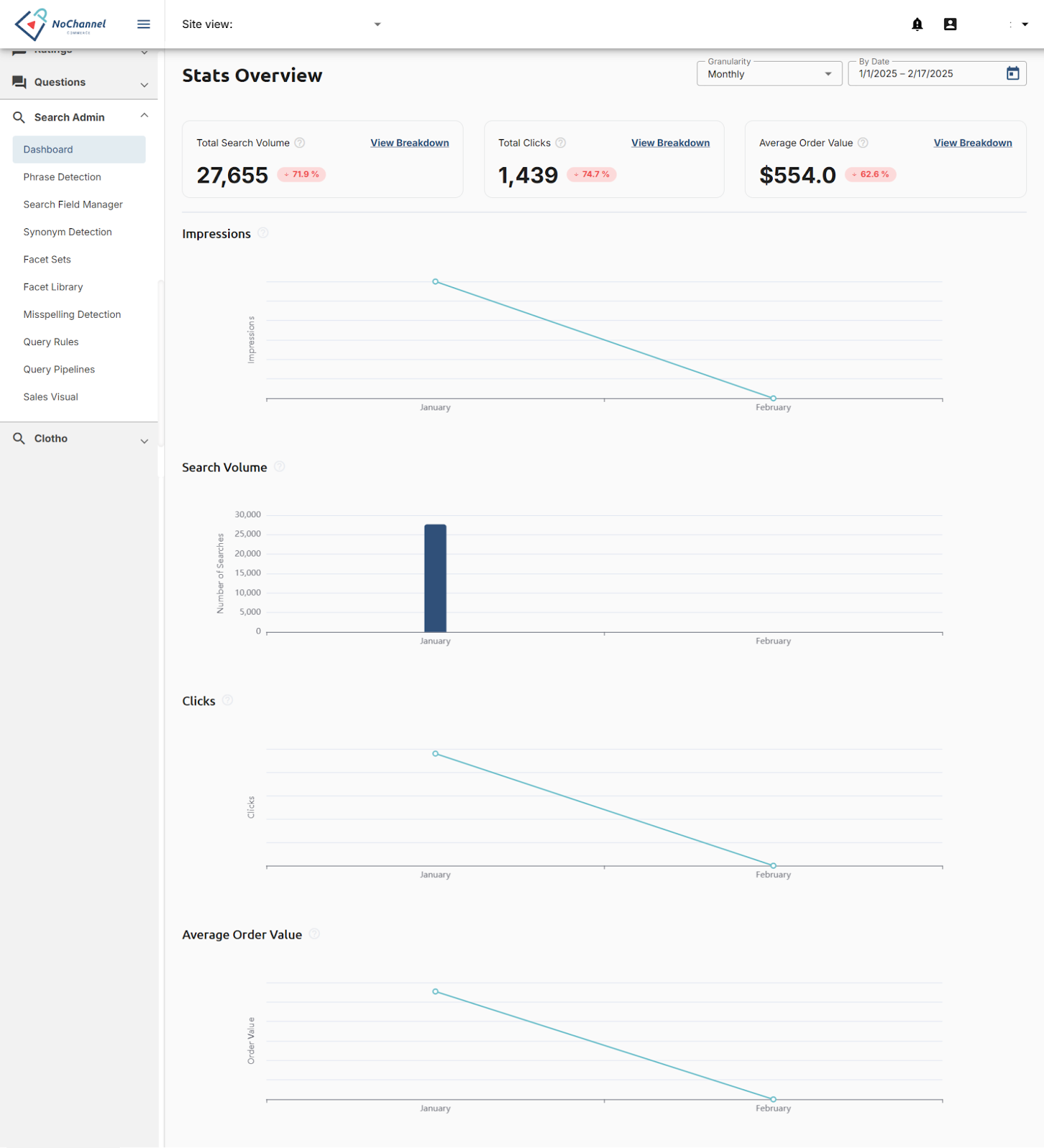
Task: Select Dashboard in the sidebar
Action: click(79, 149)
